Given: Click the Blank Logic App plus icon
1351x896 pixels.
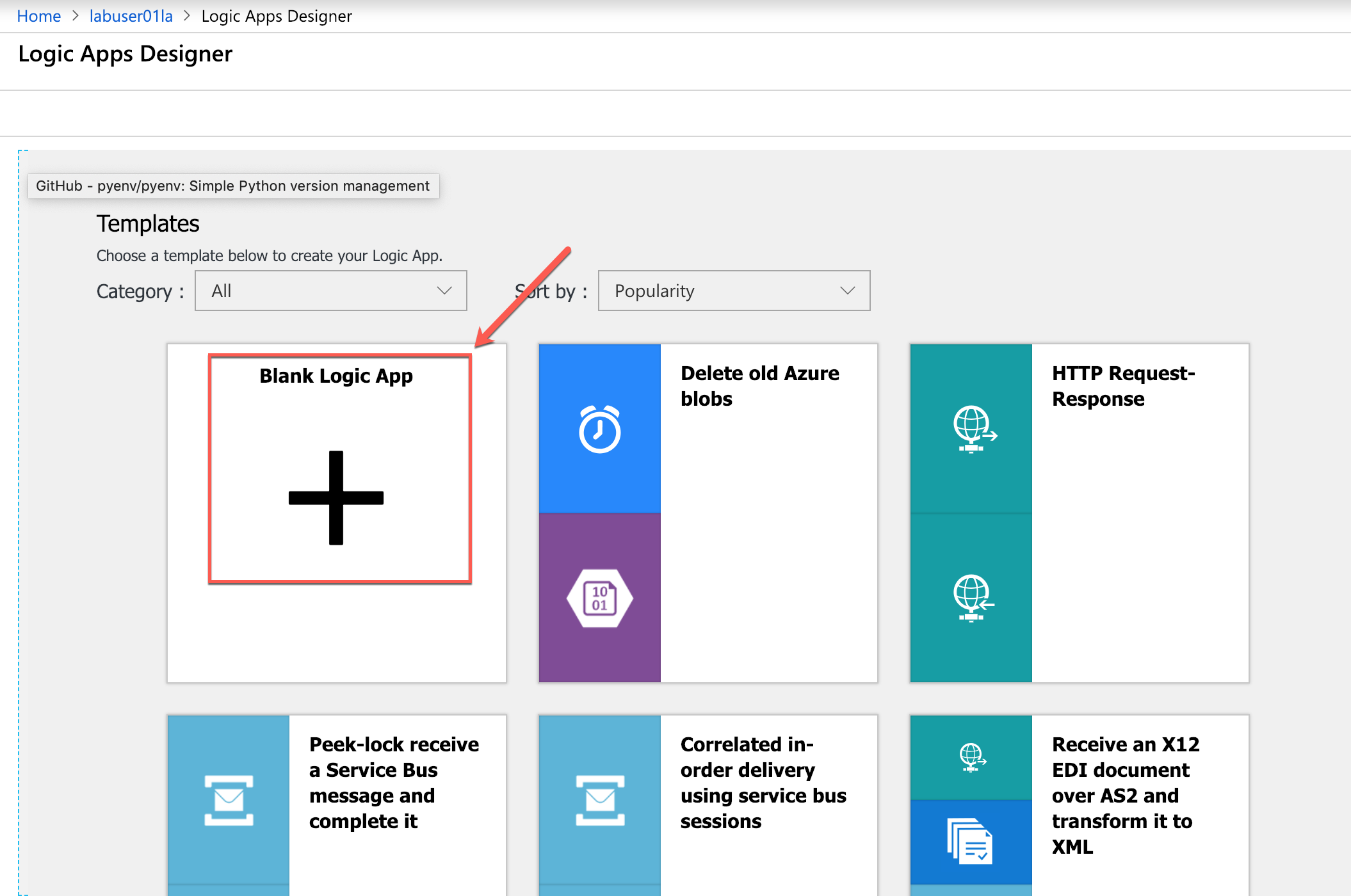Looking at the screenshot, I should (x=336, y=498).
